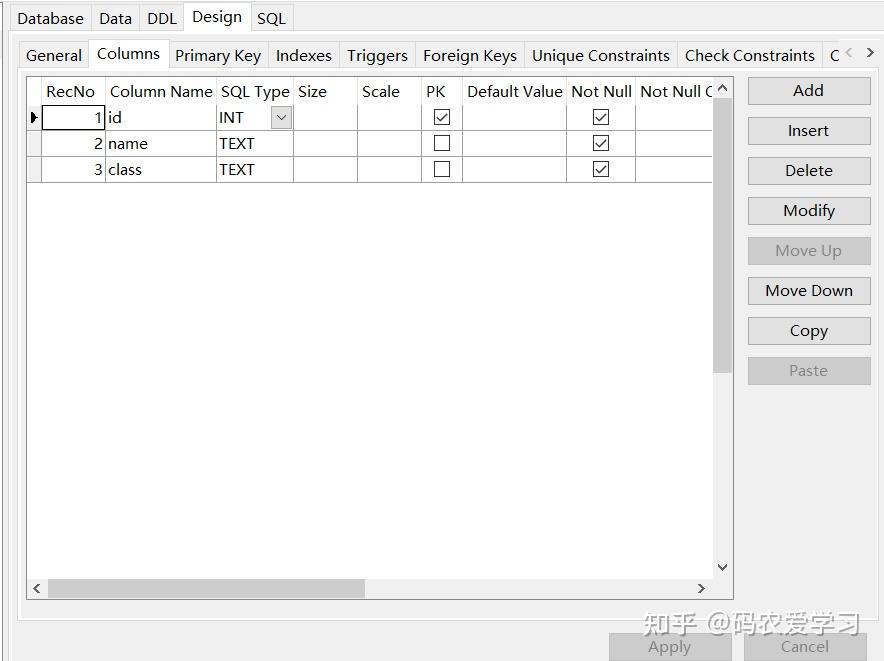This screenshot has height=661, width=884.
Task: Select the SQL tab
Action: (270, 17)
